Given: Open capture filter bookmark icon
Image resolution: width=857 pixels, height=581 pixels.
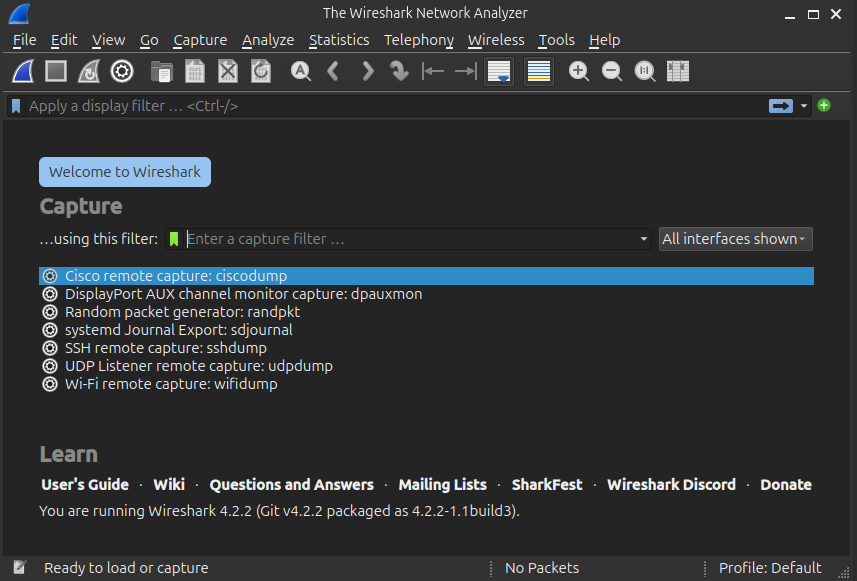Looking at the screenshot, I should pos(174,239).
